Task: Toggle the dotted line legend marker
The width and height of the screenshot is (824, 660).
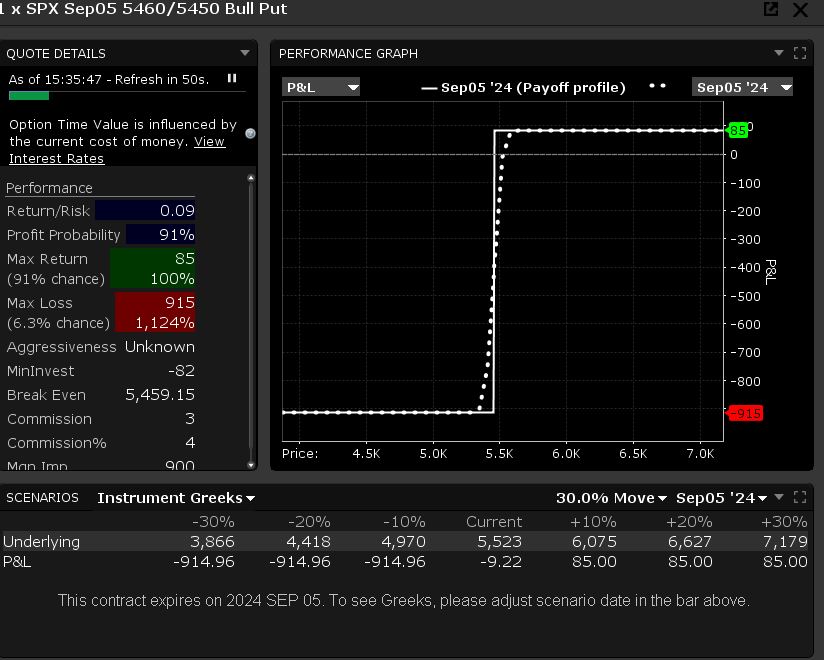Action: coord(657,86)
